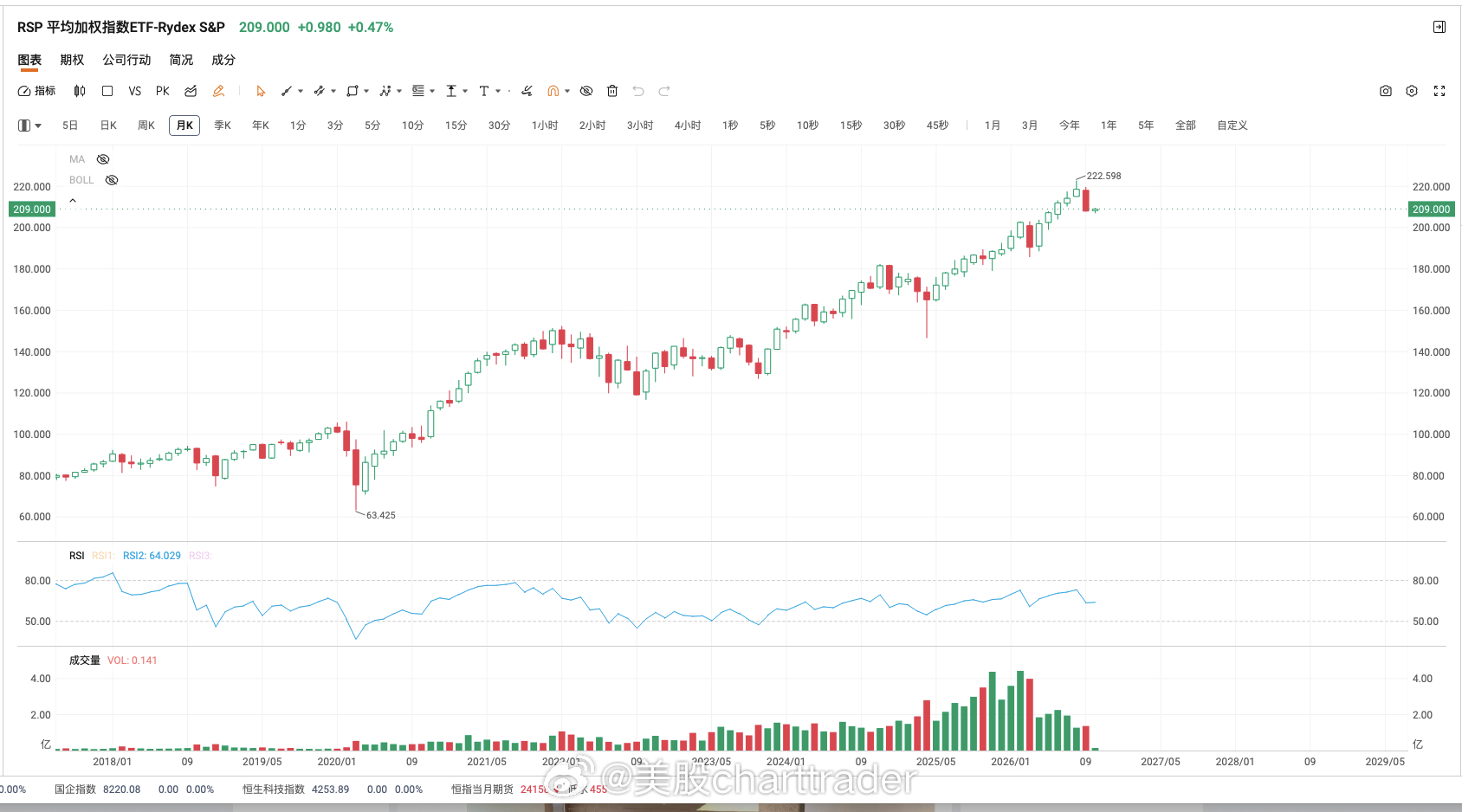Click the square frame icon in toolbar
Viewport: 1462px width, 812px height.
[x=107, y=91]
